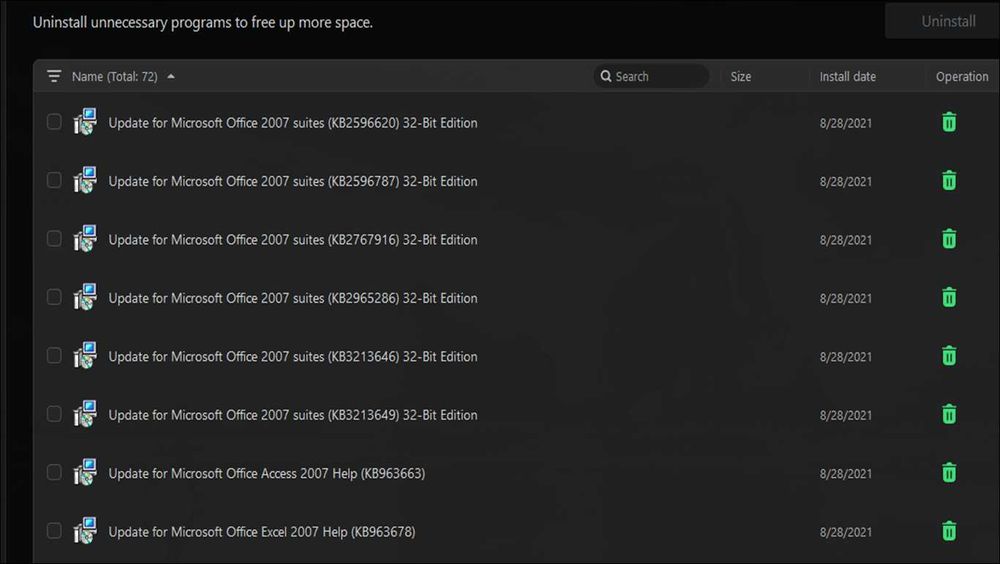
Task: Remove KB2767916 update via trash icon
Action: (x=949, y=239)
